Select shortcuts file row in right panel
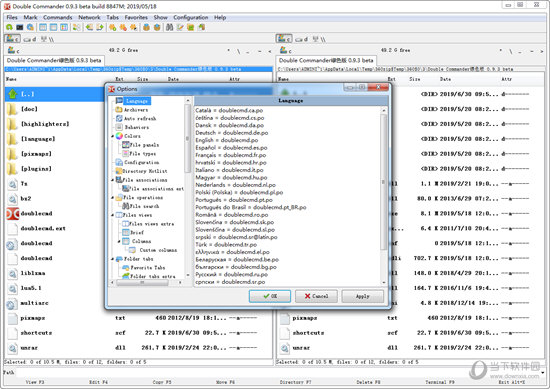 click(410, 333)
